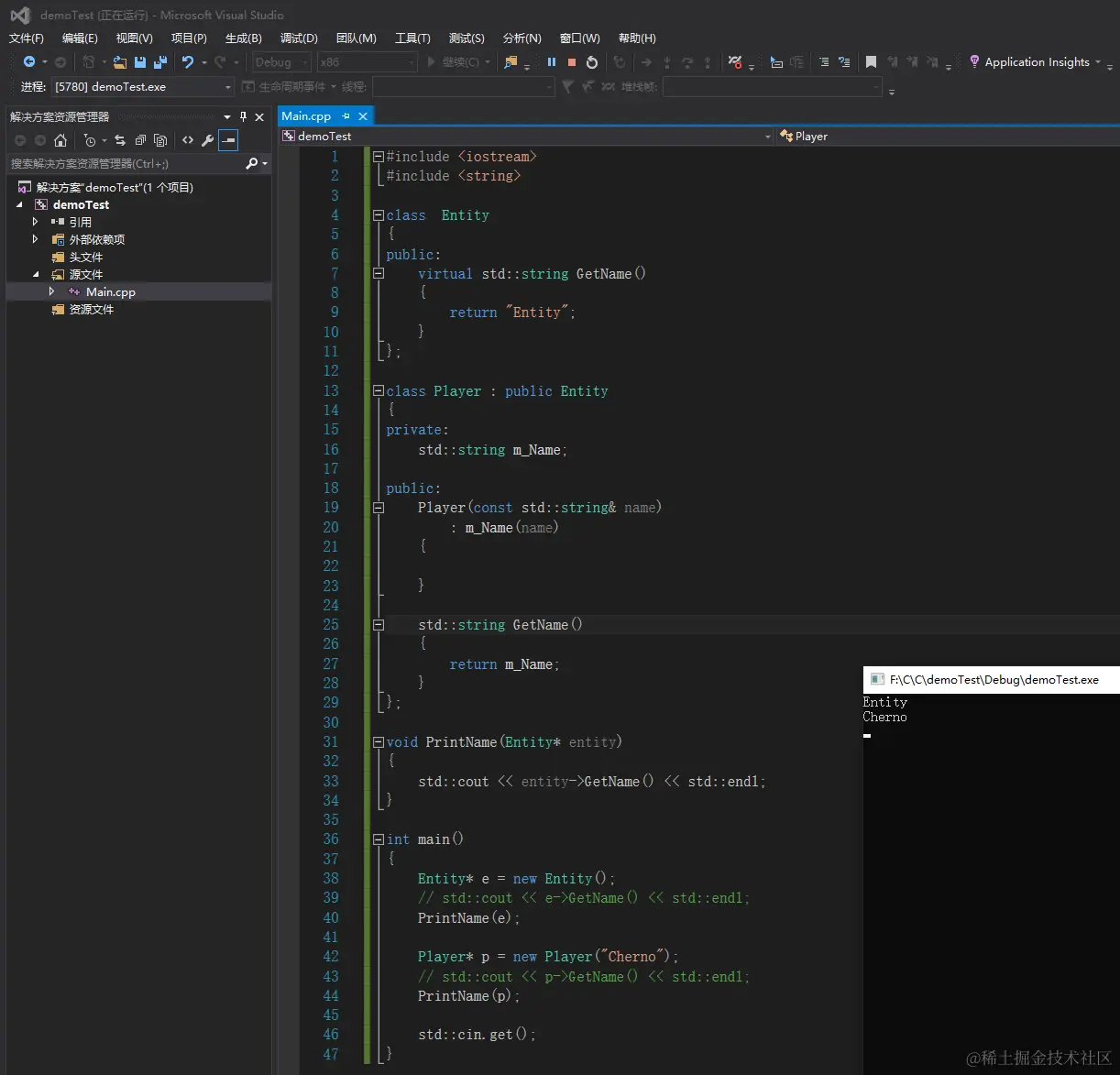Click Save All in the toolbar

(x=160, y=62)
